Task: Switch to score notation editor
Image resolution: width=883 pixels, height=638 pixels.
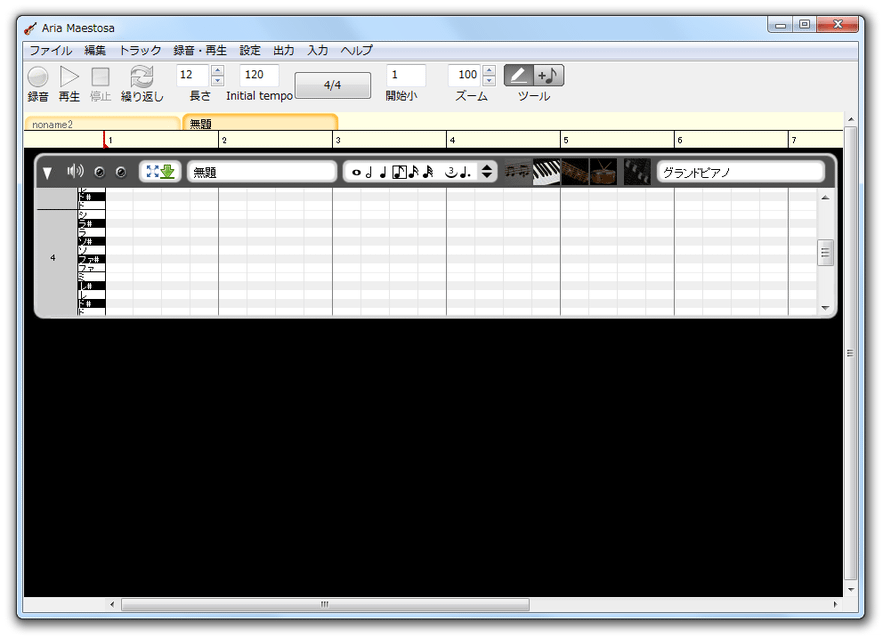Action: pyautogui.click(x=518, y=172)
